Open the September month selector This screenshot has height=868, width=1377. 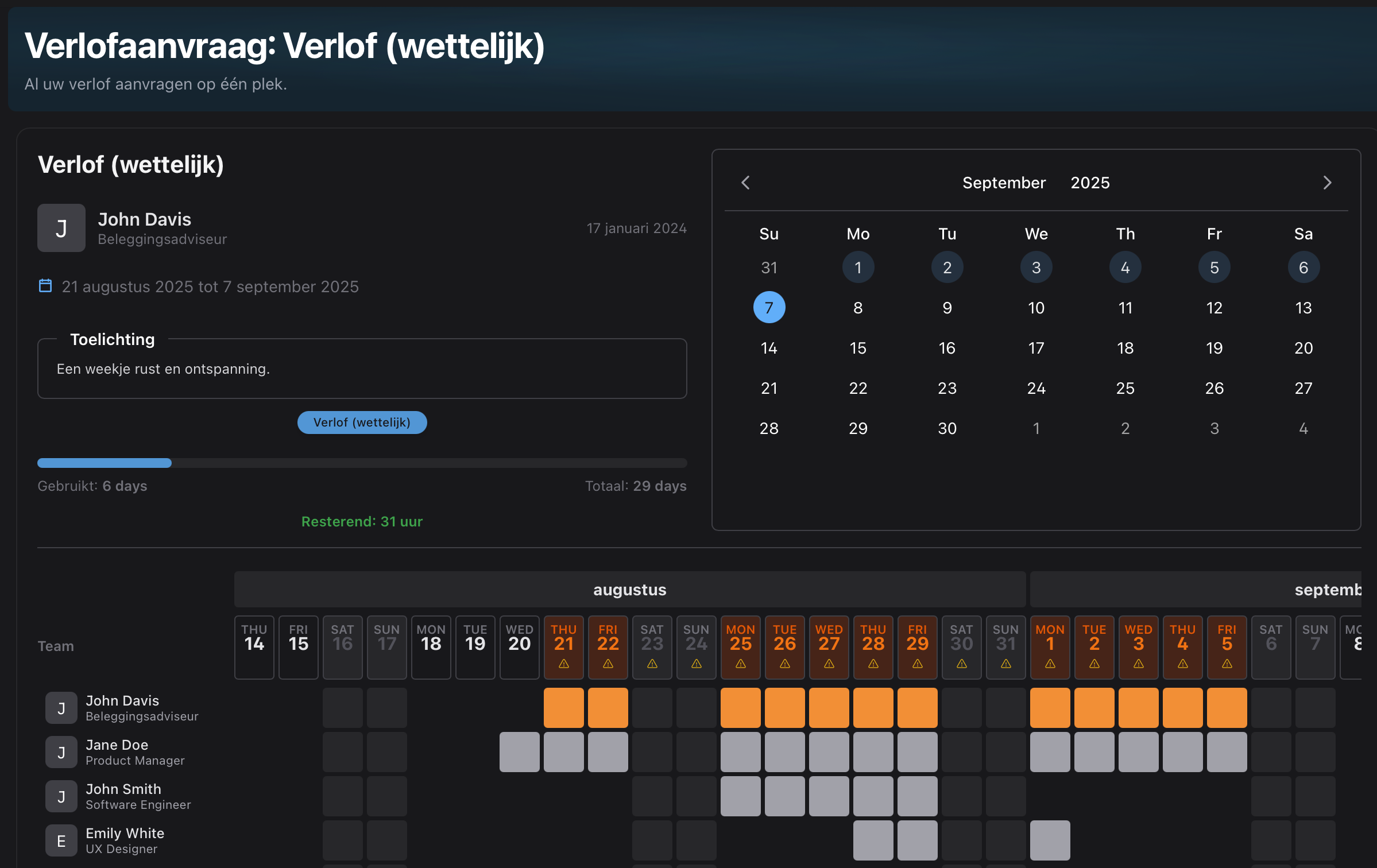(1004, 183)
